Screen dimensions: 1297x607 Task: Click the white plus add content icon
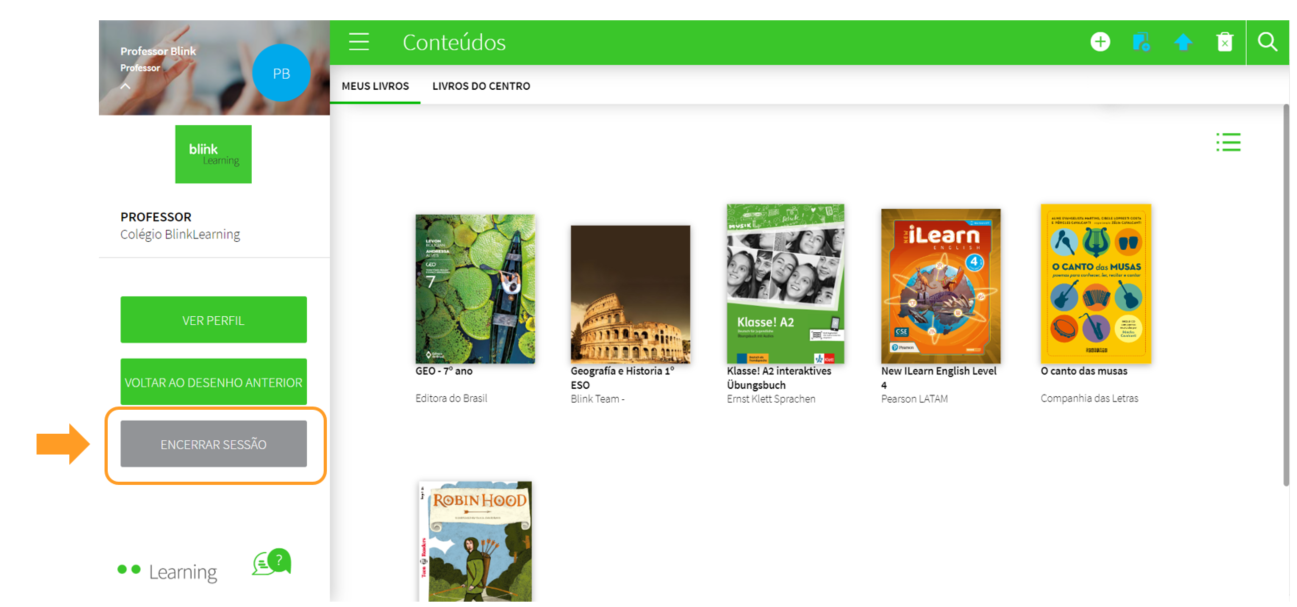[1100, 42]
